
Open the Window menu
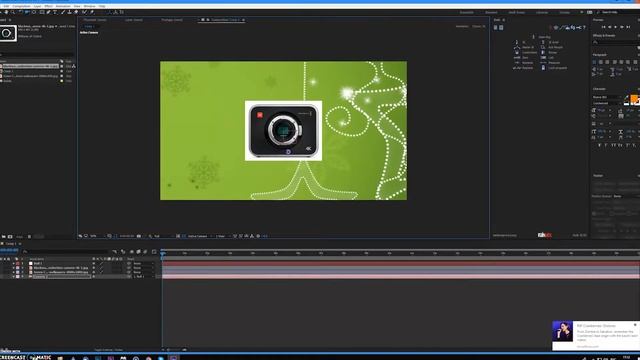coord(89,6)
